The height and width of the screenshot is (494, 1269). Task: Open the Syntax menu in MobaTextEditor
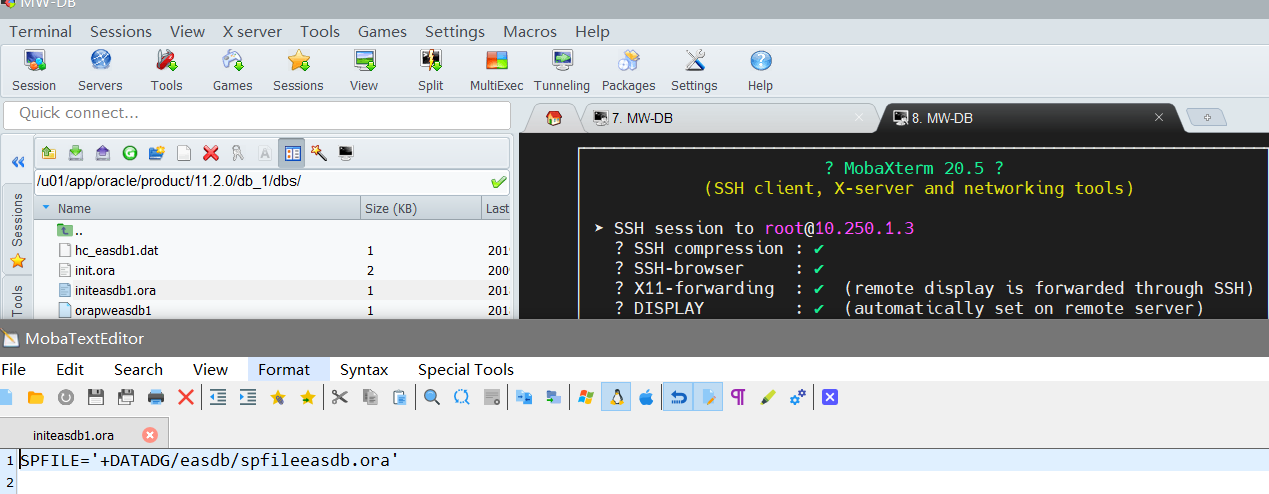pyautogui.click(x=363, y=369)
